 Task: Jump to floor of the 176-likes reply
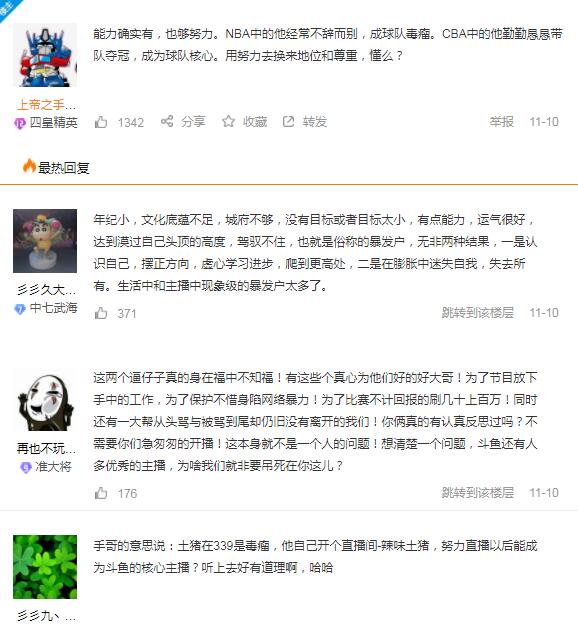coord(478,493)
